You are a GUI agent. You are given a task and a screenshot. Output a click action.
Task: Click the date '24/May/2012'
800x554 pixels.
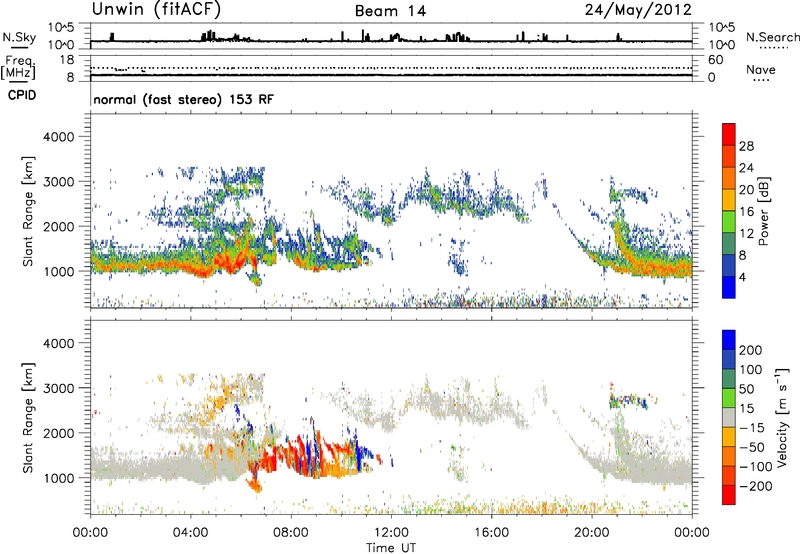coord(638,10)
